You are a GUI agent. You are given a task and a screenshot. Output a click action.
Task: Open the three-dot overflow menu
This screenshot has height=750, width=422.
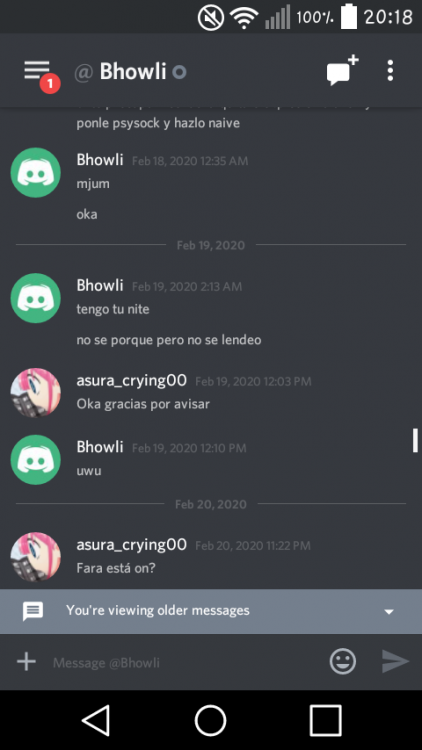(390, 71)
